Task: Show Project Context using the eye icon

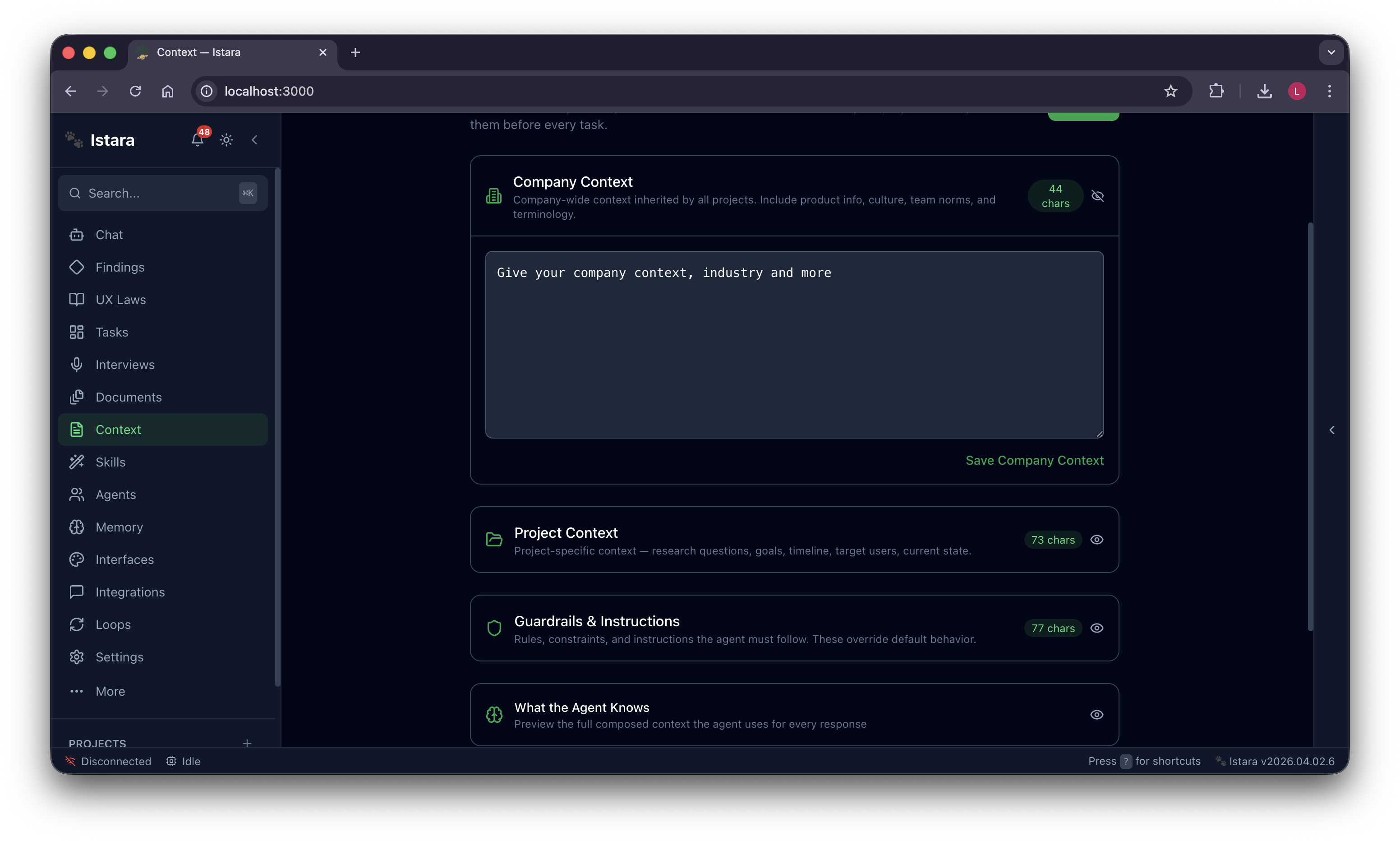Action: pyautogui.click(x=1097, y=540)
